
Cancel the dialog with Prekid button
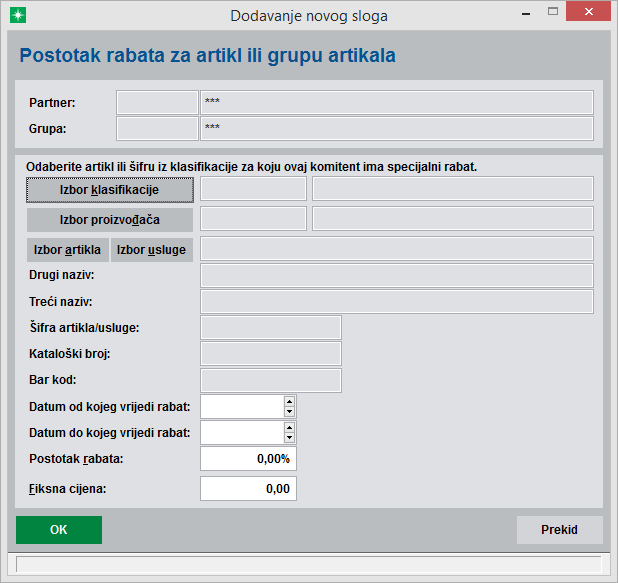[x=560, y=530]
